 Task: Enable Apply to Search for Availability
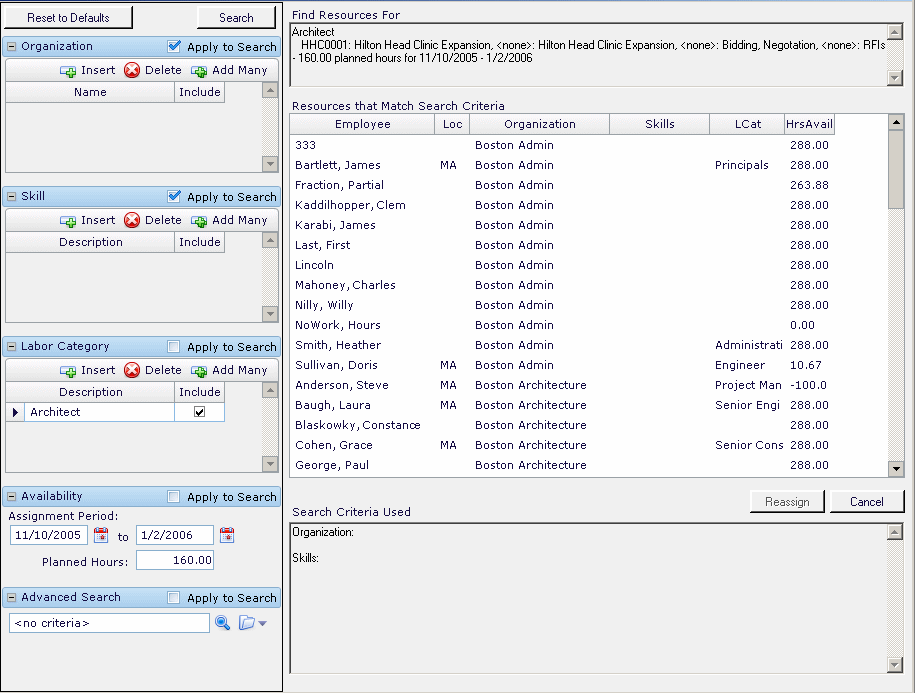coord(175,497)
